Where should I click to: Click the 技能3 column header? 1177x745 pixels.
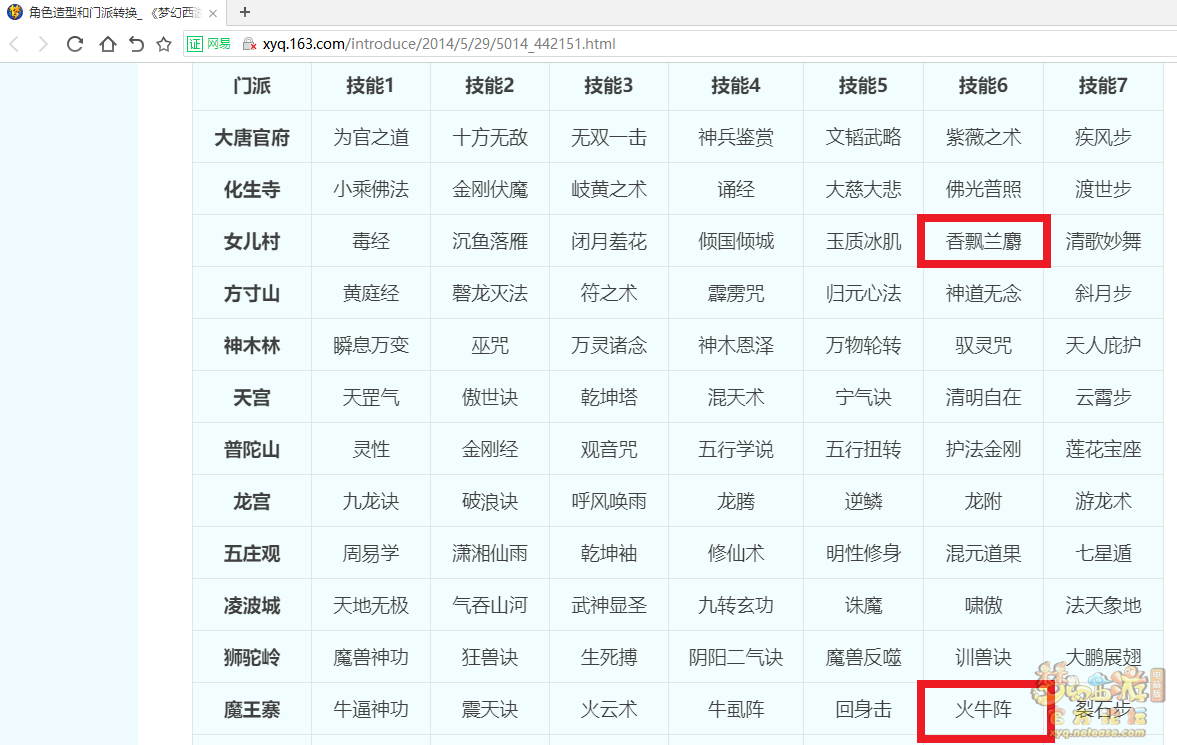(x=609, y=86)
